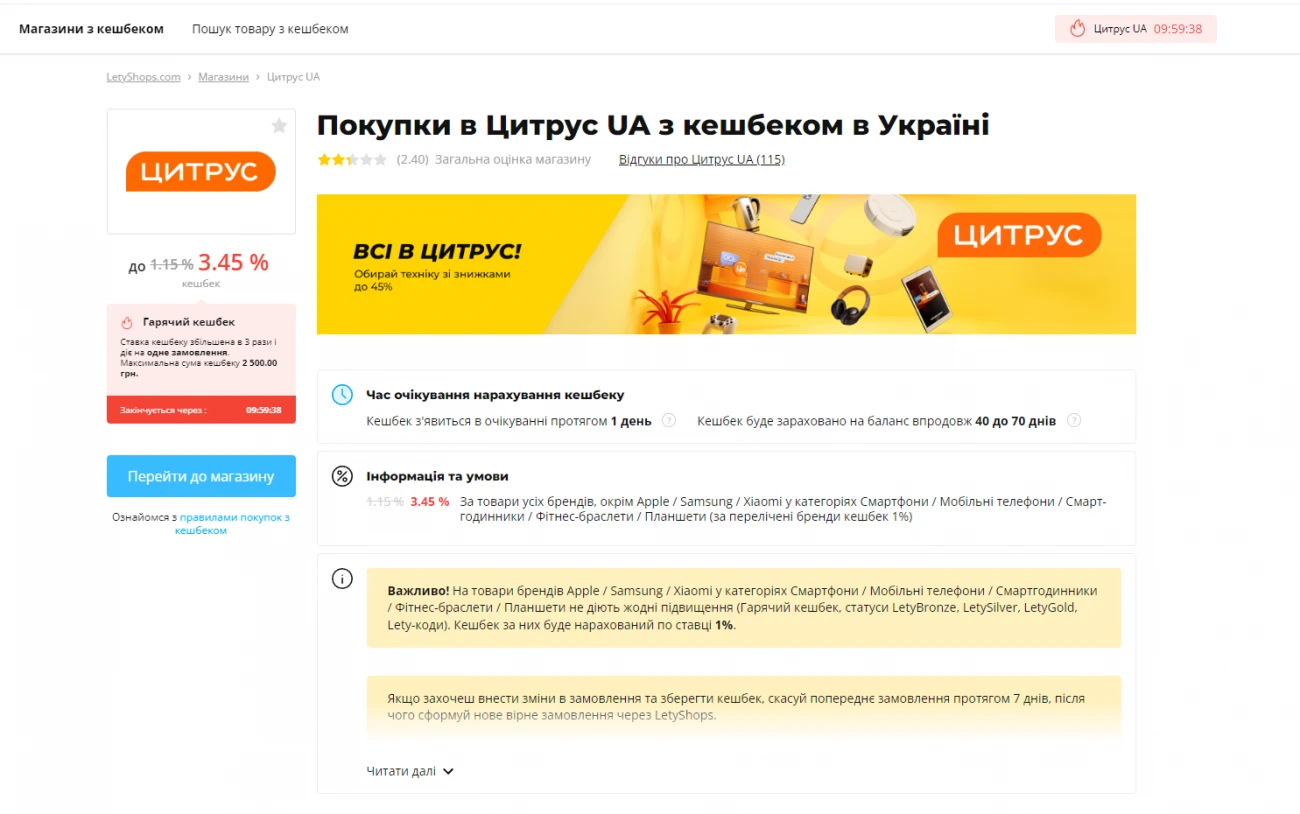Open Магазини з кешбеком menu
Image resolution: width=1300 pixels, height=814 pixels.
pos(91,29)
